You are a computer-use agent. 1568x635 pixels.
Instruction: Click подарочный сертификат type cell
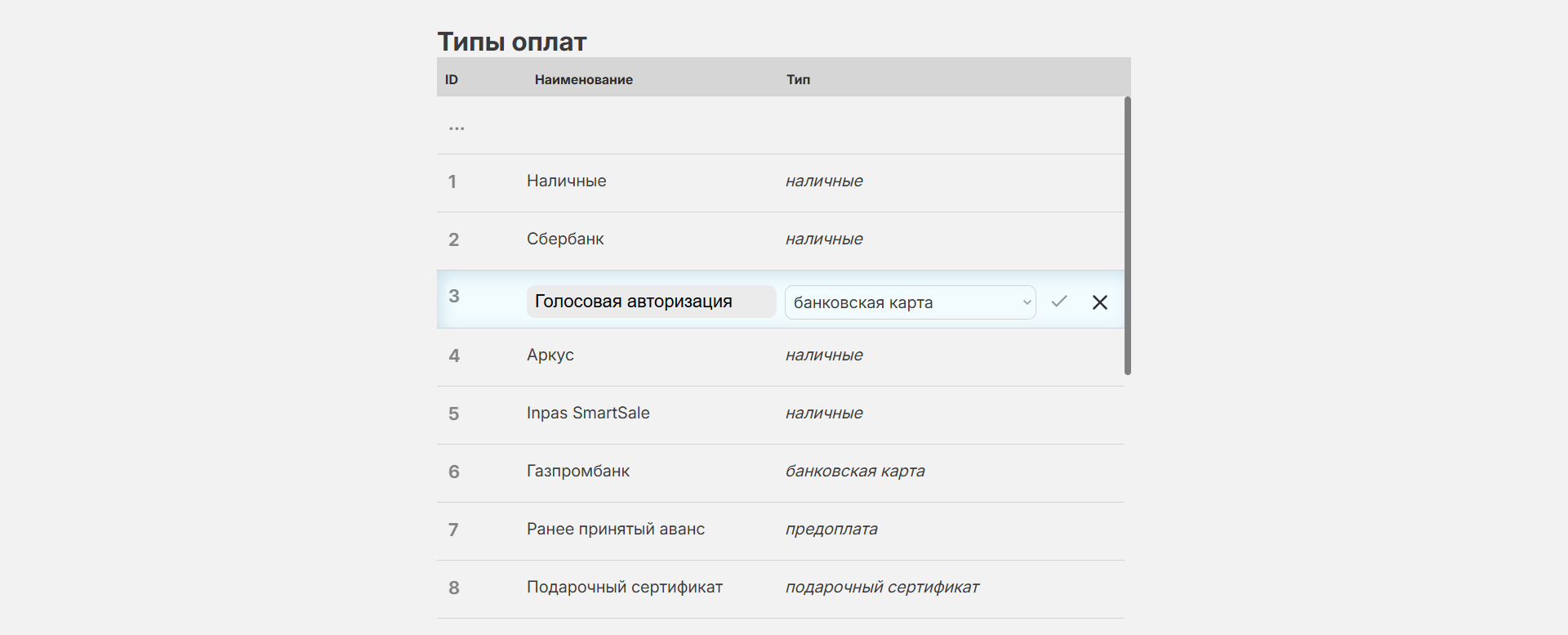pyautogui.click(x=882, y=588)
